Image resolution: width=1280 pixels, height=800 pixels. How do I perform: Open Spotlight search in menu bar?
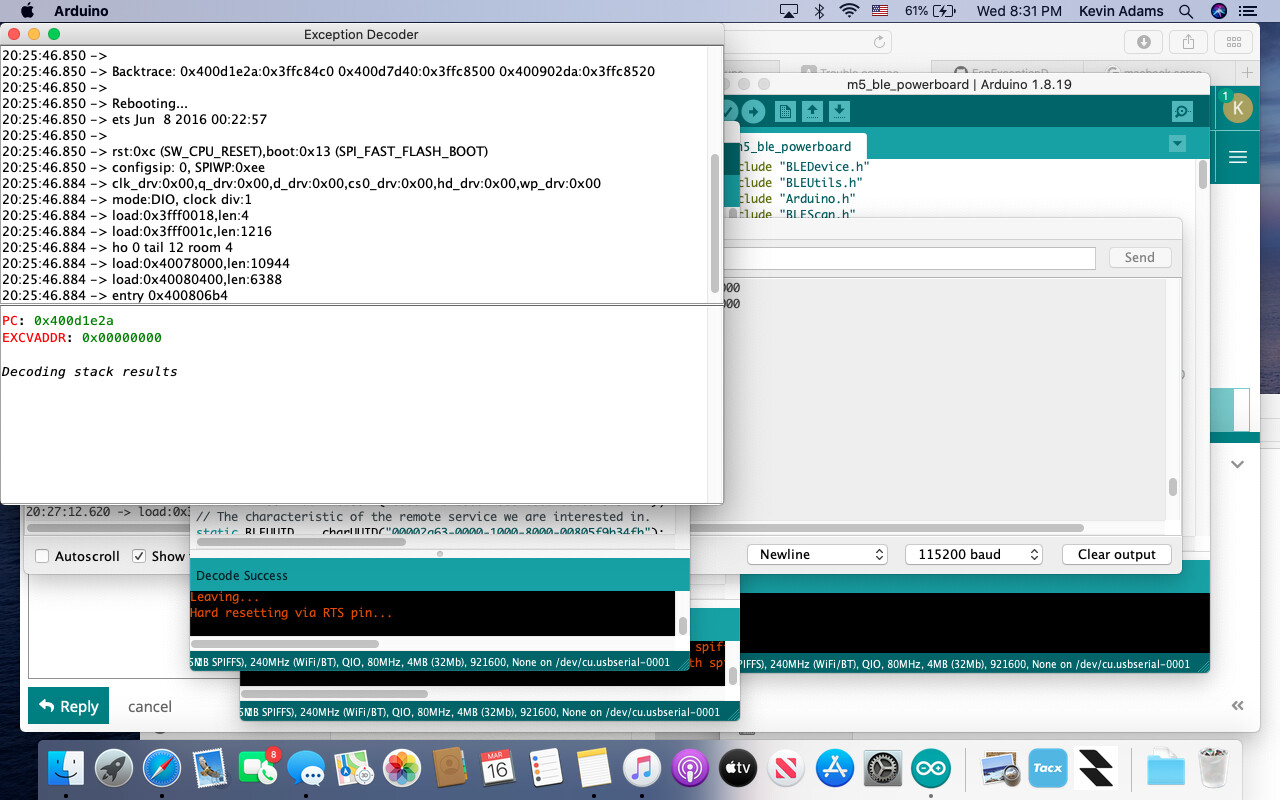coord(1186,11)
